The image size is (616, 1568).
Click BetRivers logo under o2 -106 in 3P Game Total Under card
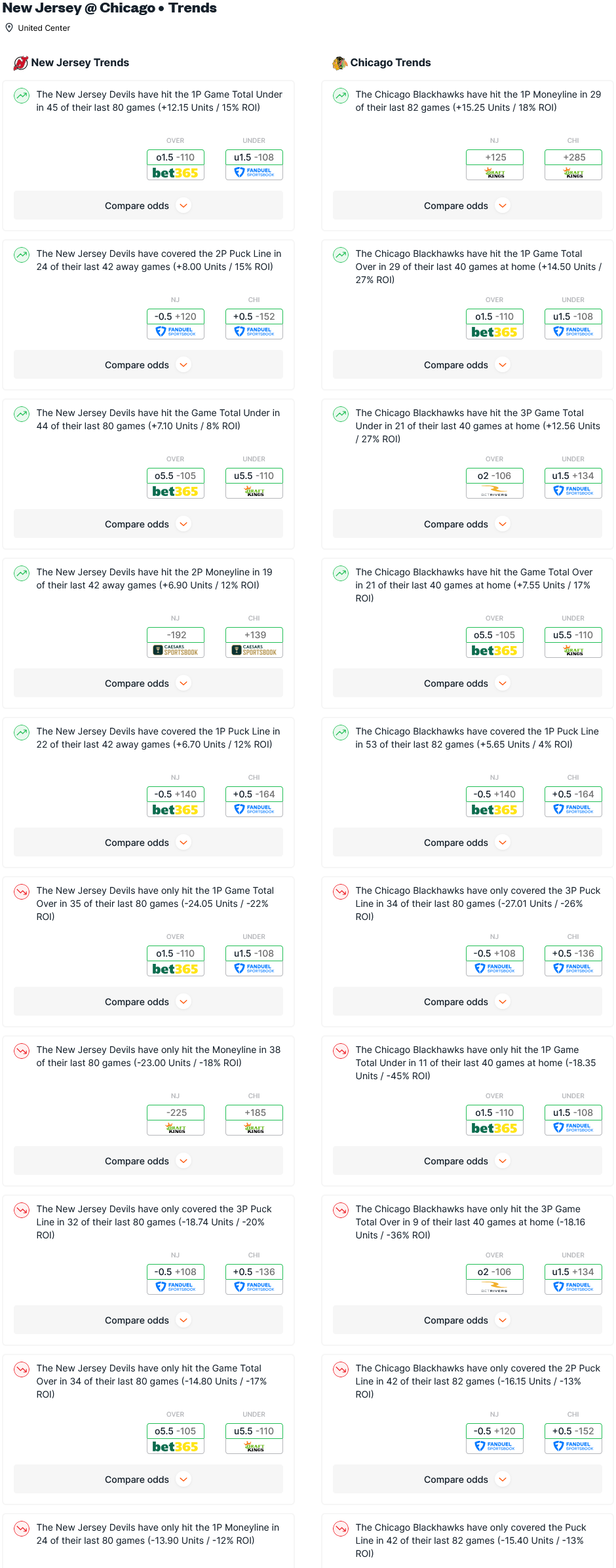point(495,491)
